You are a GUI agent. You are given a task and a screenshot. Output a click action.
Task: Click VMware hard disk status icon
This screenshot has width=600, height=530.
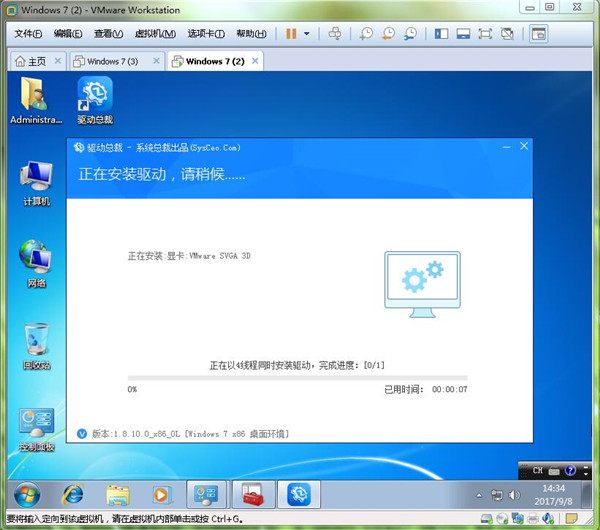click(x=487, y=519)
